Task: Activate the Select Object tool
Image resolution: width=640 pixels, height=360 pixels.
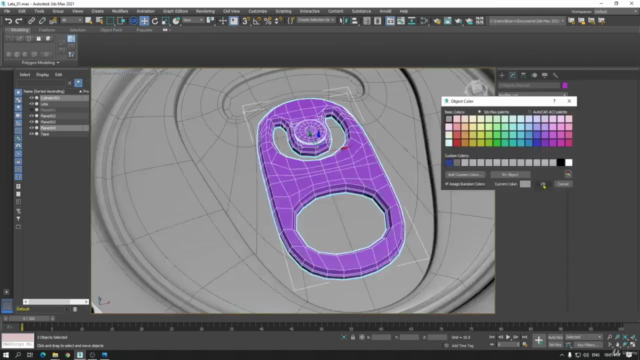Action: tap(88, 21)
